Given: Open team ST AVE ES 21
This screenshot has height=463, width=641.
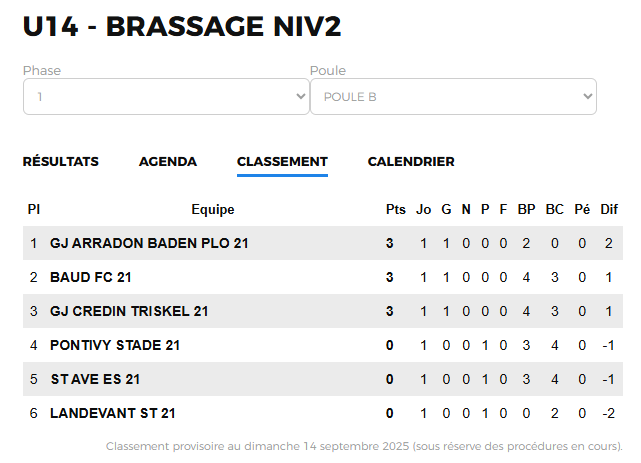Looking at the screenshot, I should tap(95, 379).
